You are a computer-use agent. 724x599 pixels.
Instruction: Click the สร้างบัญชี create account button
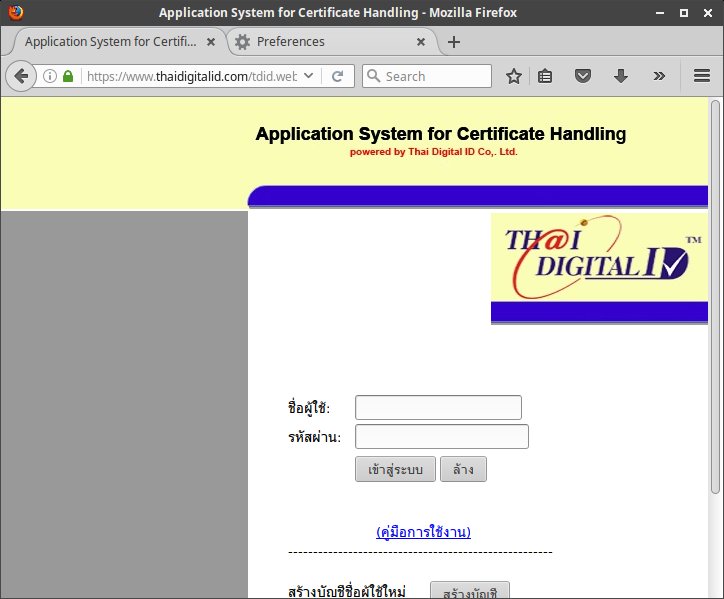pyautogui.click(x=470, y=590)
